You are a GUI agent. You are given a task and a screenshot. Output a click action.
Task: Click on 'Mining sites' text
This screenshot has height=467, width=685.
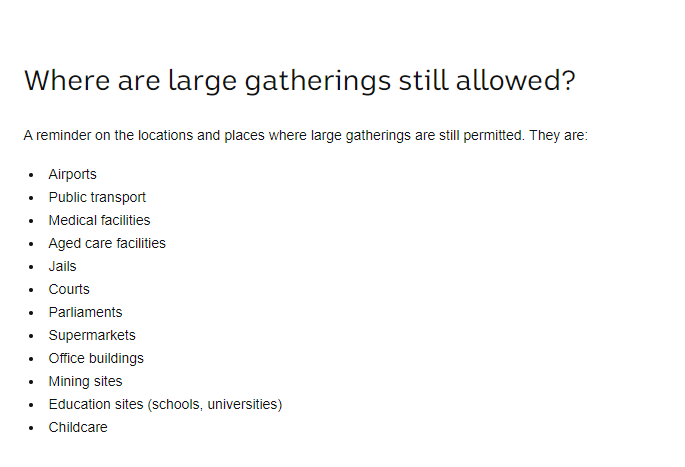point(85,381)
